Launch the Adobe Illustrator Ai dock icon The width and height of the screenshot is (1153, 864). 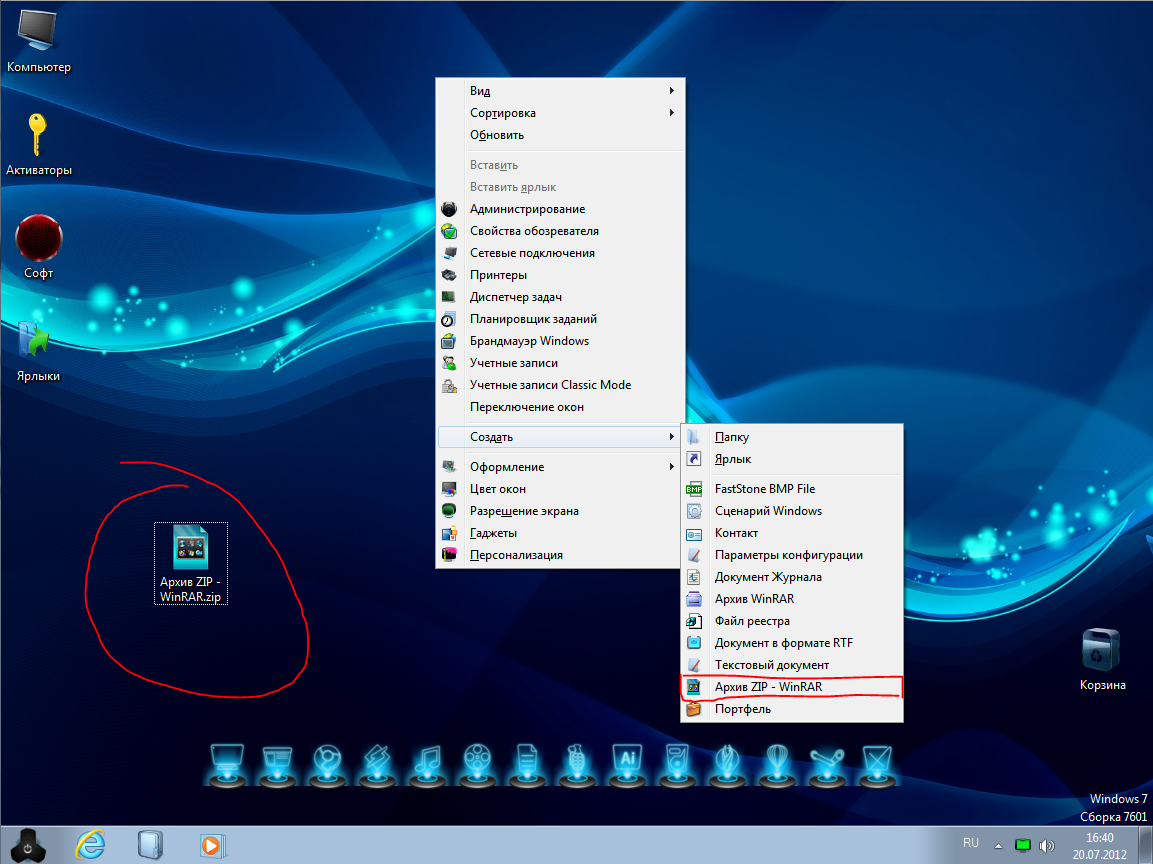627,765
